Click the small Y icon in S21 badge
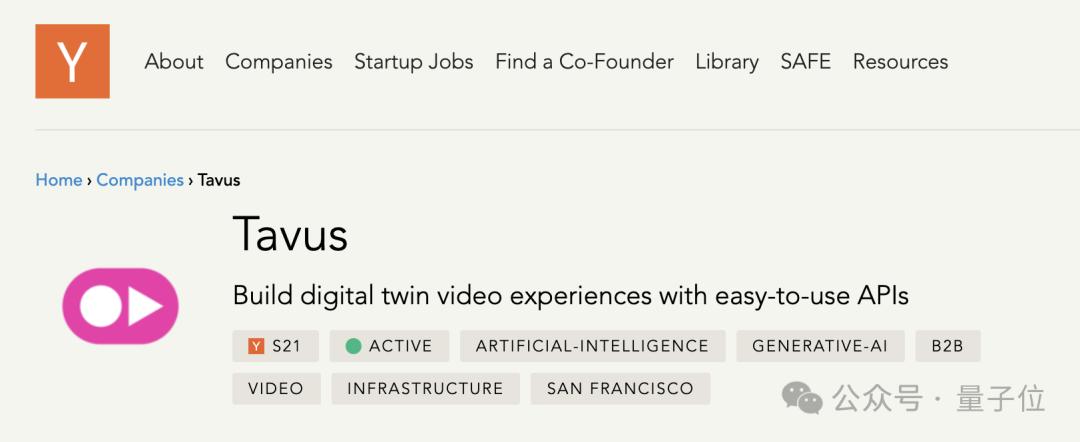The height and width of the screenshot is (442, 1080). pos(256,346)
